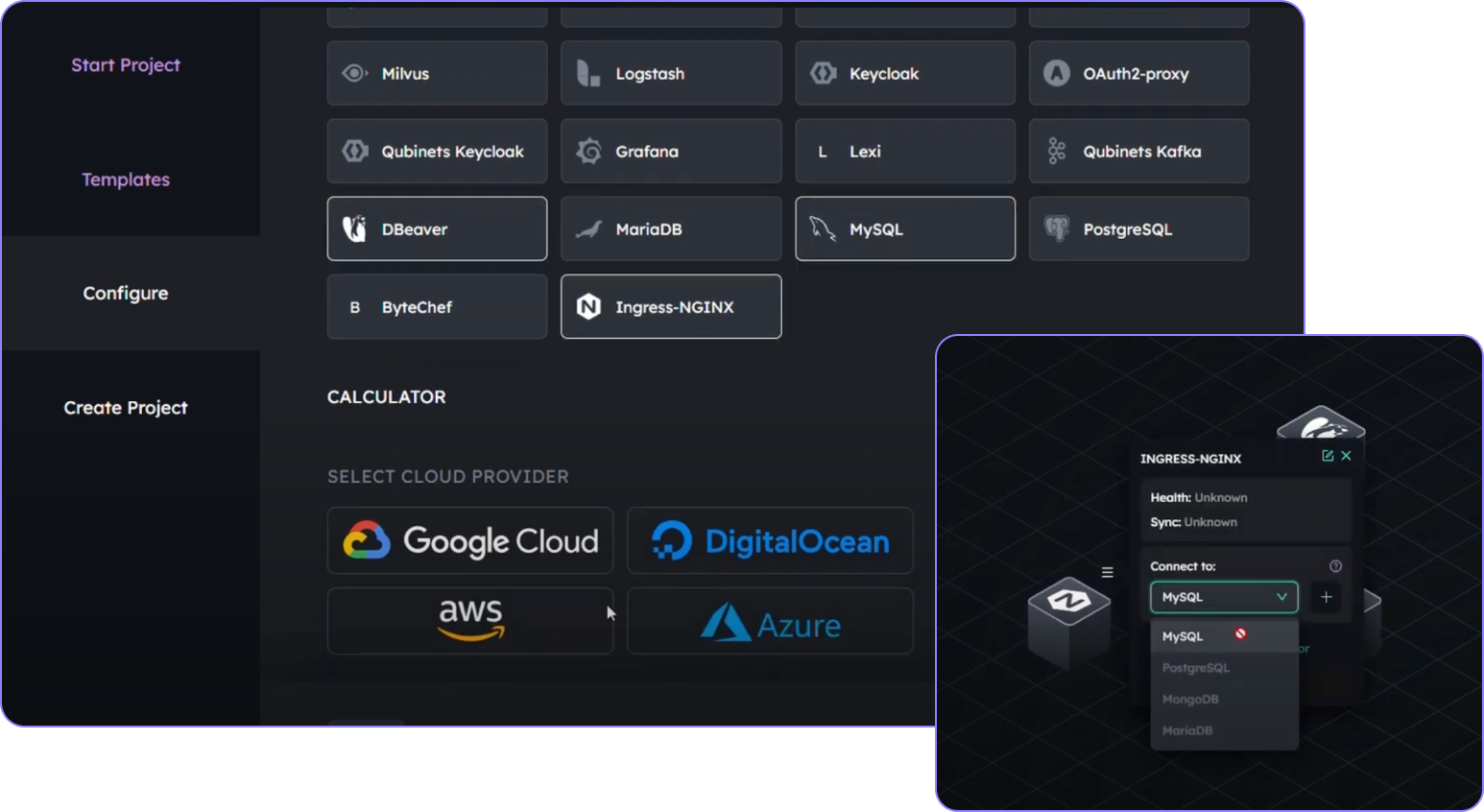The image size is (1484, 812).
Task: Click the Grafana swirl icon
Action: point(588,151)
